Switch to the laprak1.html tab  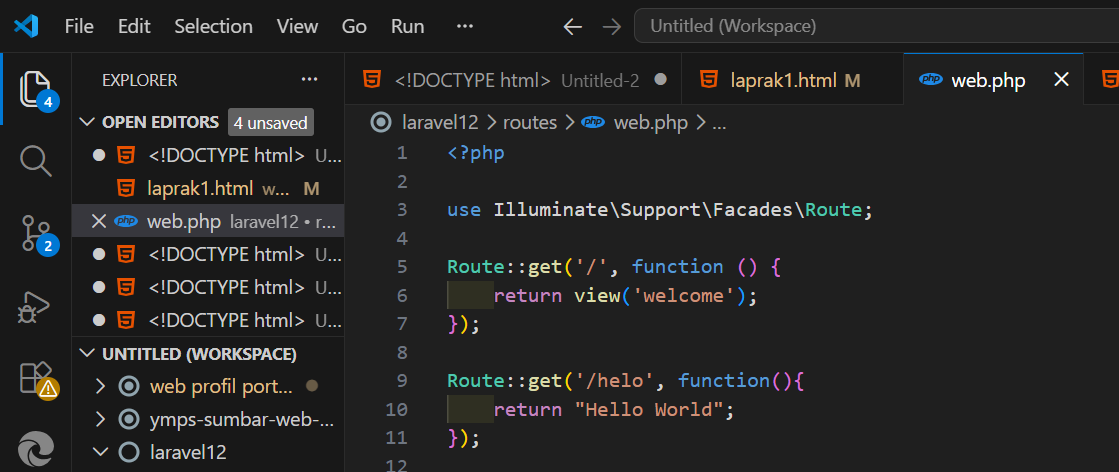pos(792,80)
